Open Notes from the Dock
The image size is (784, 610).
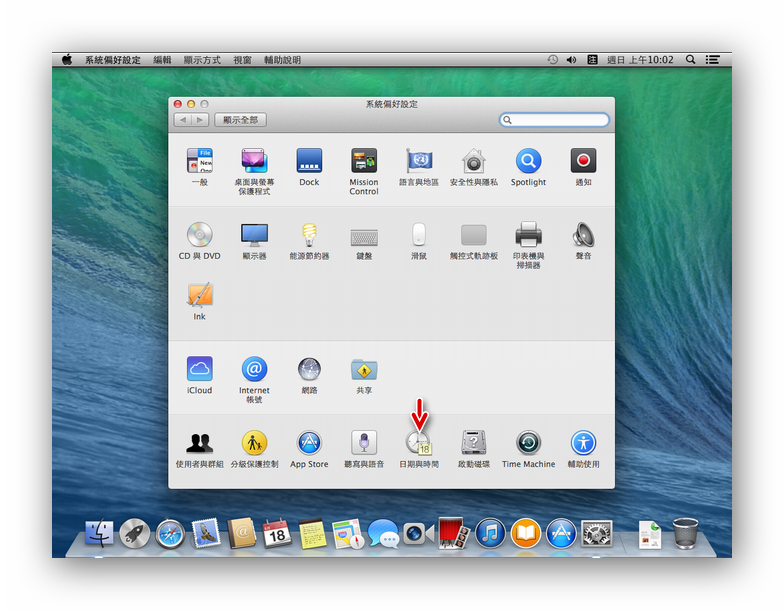(312, 533)
